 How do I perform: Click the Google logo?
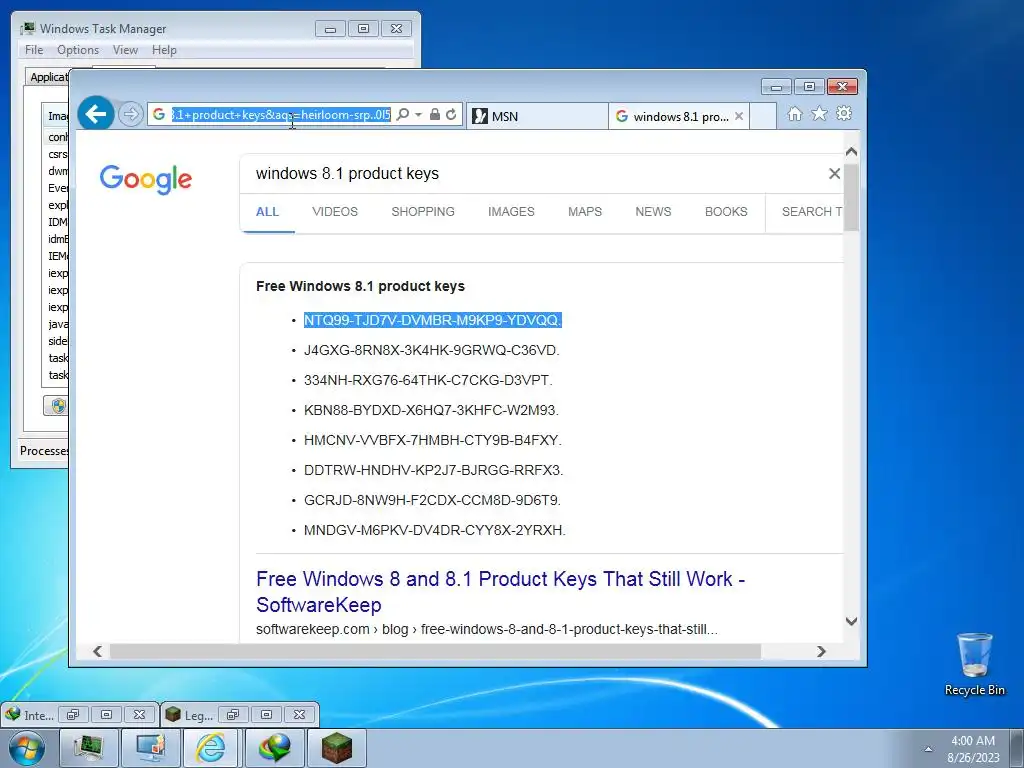(146, 178)
